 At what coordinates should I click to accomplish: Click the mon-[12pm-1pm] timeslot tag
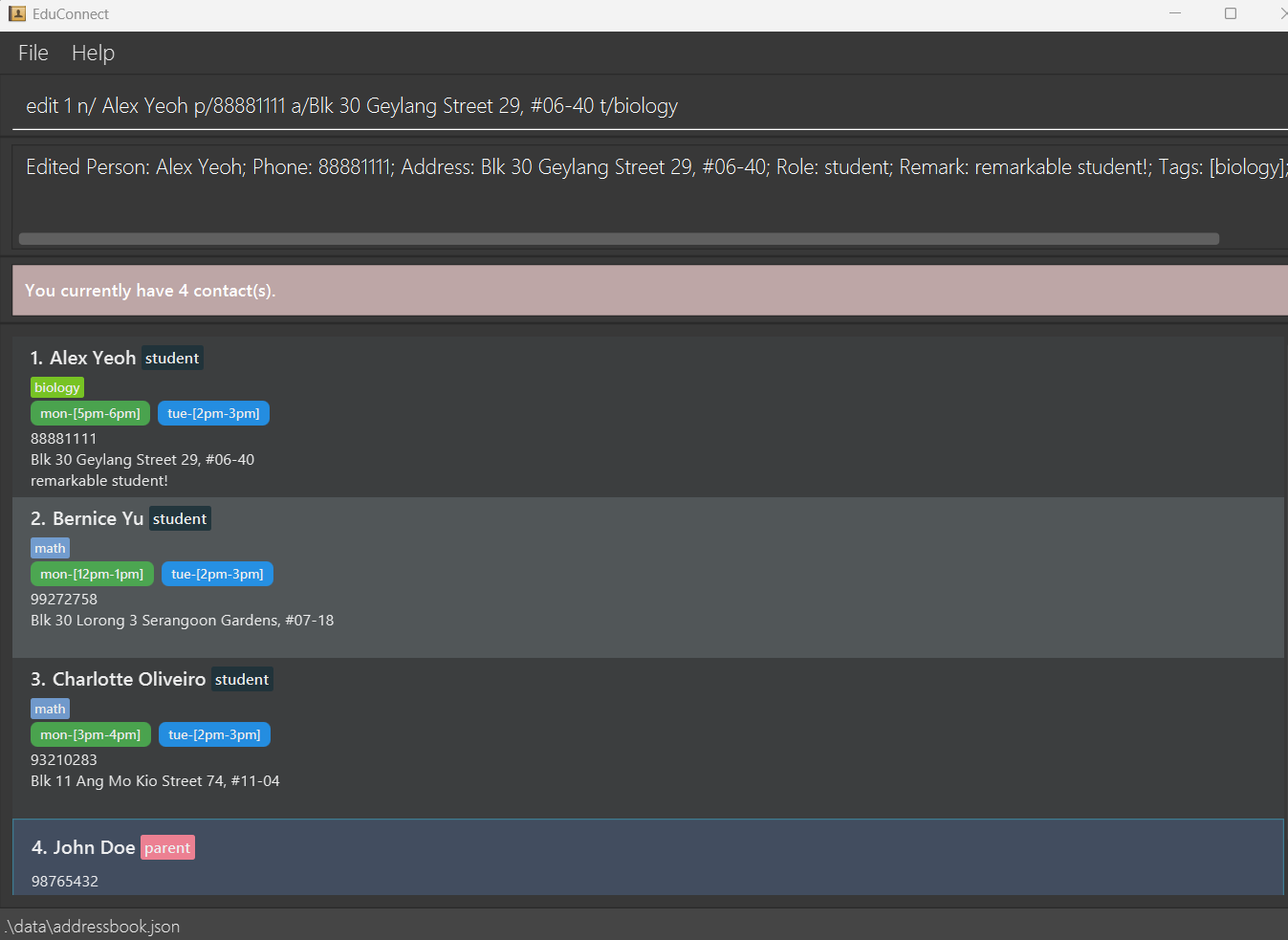(92, 574)
